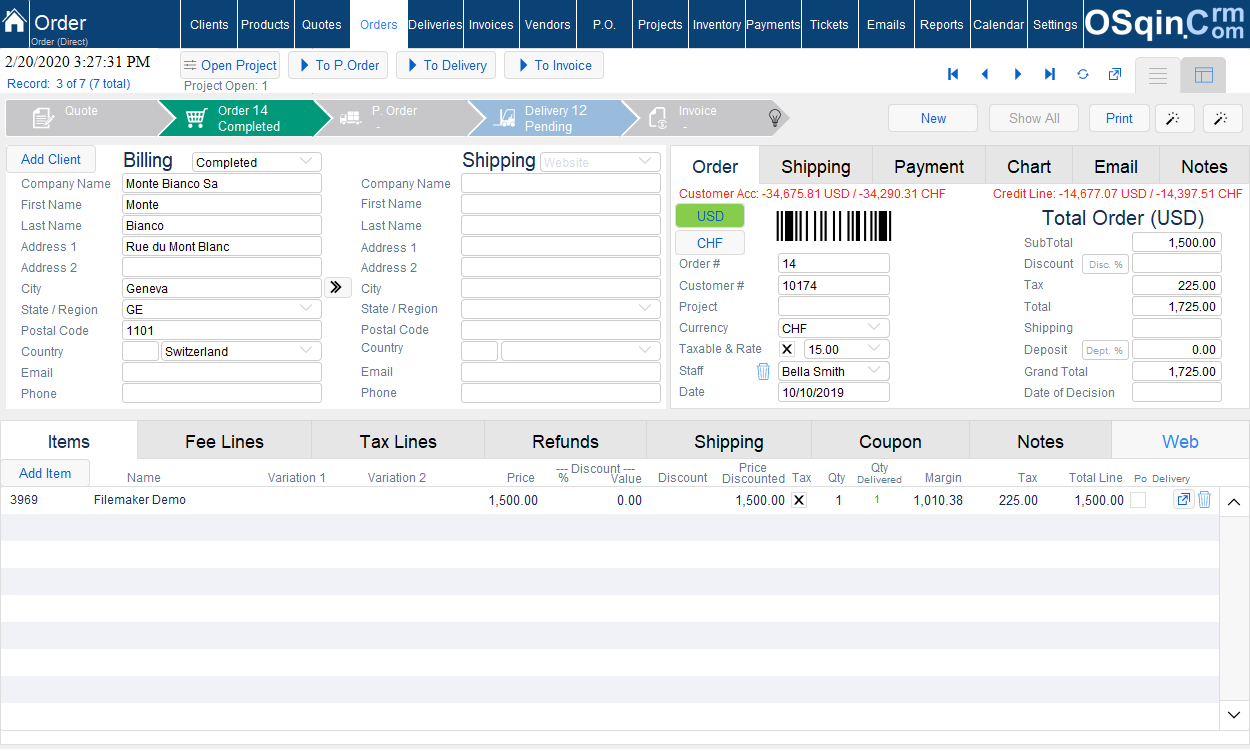Open the Web tab in items section
This screenshot has height=754, width=1250.
point(1180,441)
